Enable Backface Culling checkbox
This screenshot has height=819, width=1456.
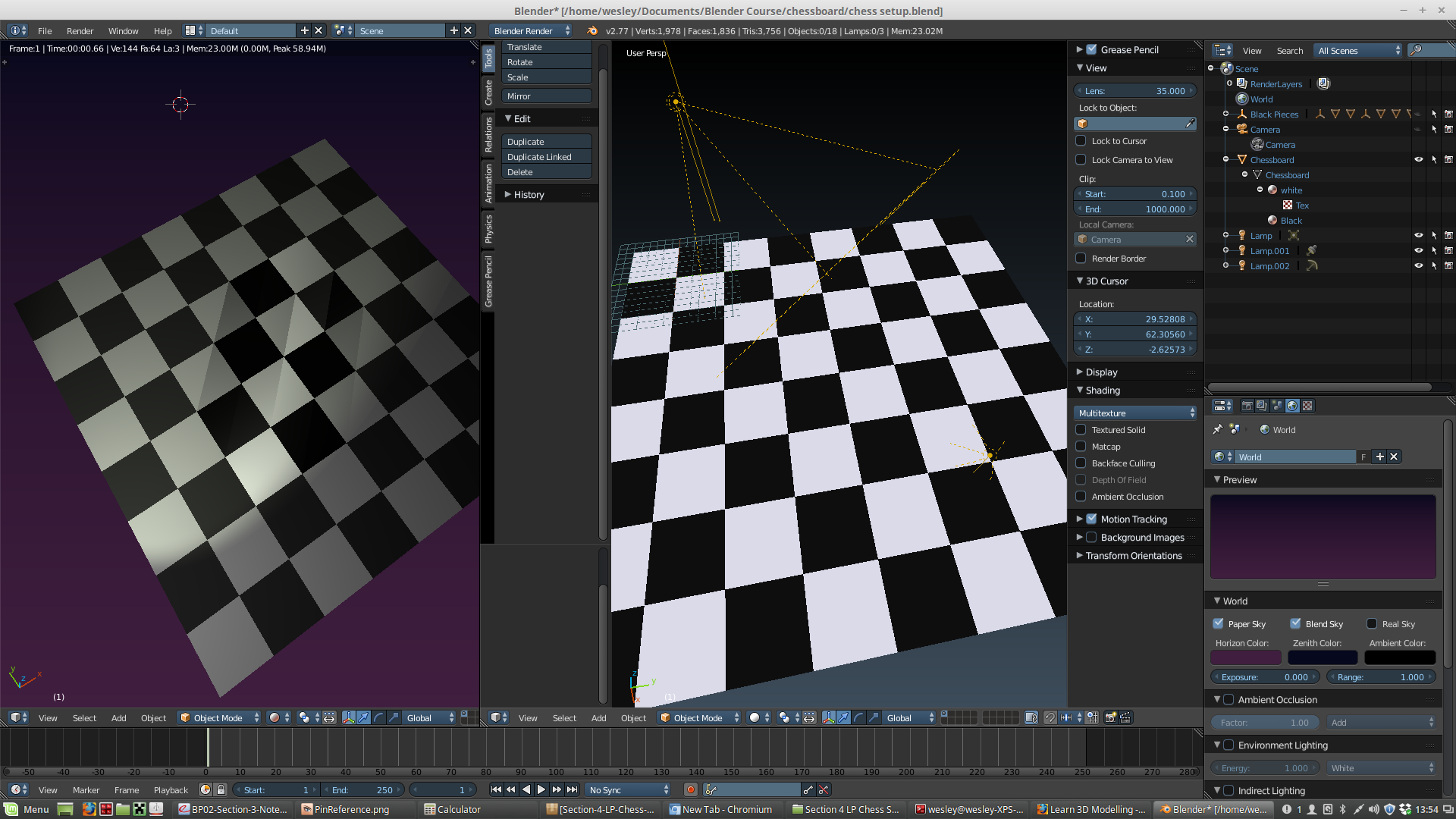coord(1081,463)
